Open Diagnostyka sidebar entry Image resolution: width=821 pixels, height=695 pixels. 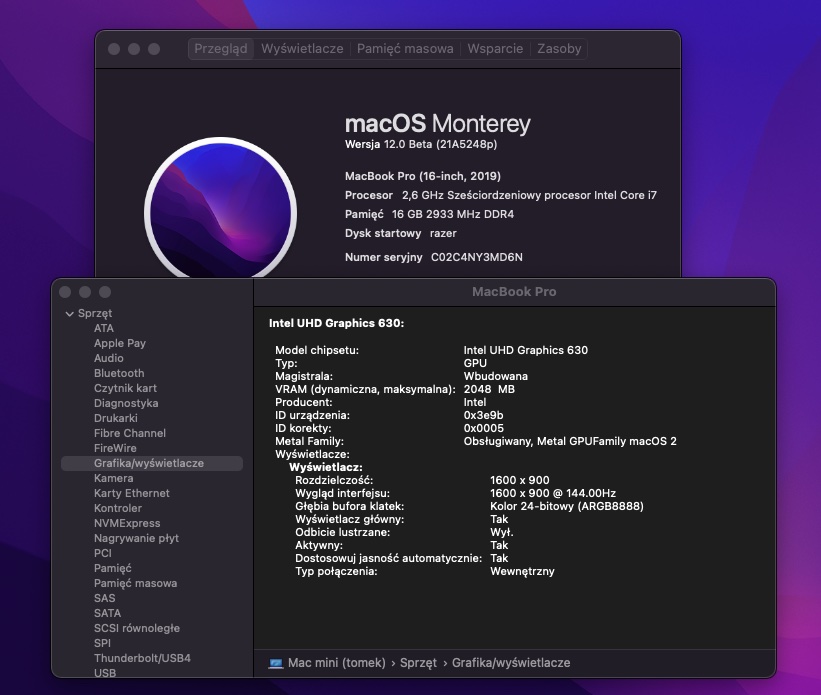click(126, 403)
